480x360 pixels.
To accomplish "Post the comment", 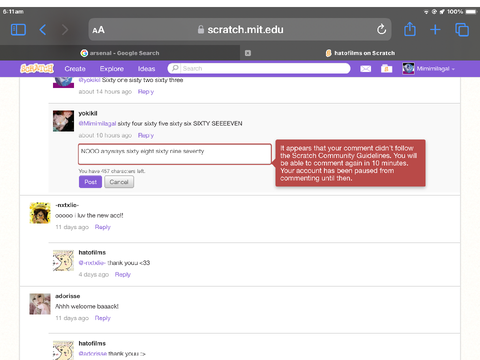I will pos(90,182).
